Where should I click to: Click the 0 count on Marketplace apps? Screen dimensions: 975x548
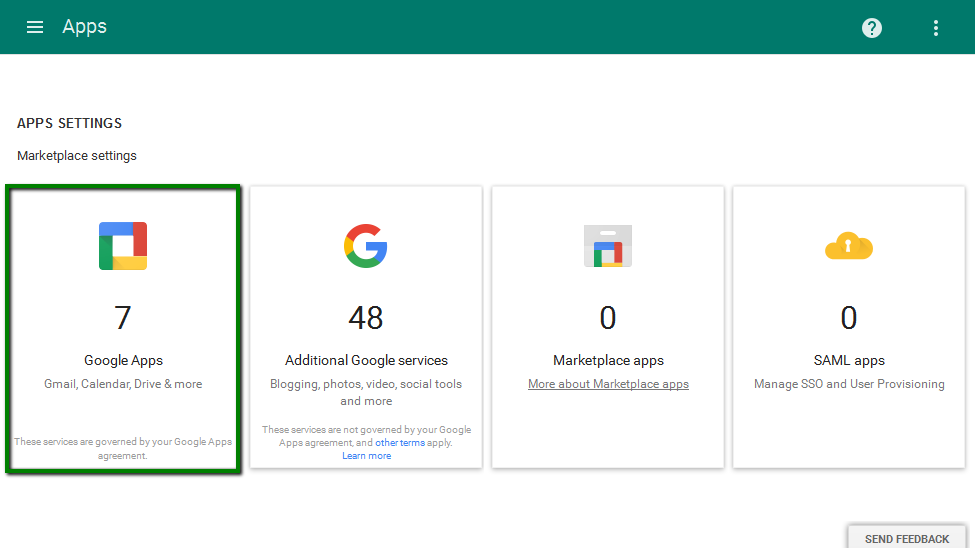(x=608, y=318)
